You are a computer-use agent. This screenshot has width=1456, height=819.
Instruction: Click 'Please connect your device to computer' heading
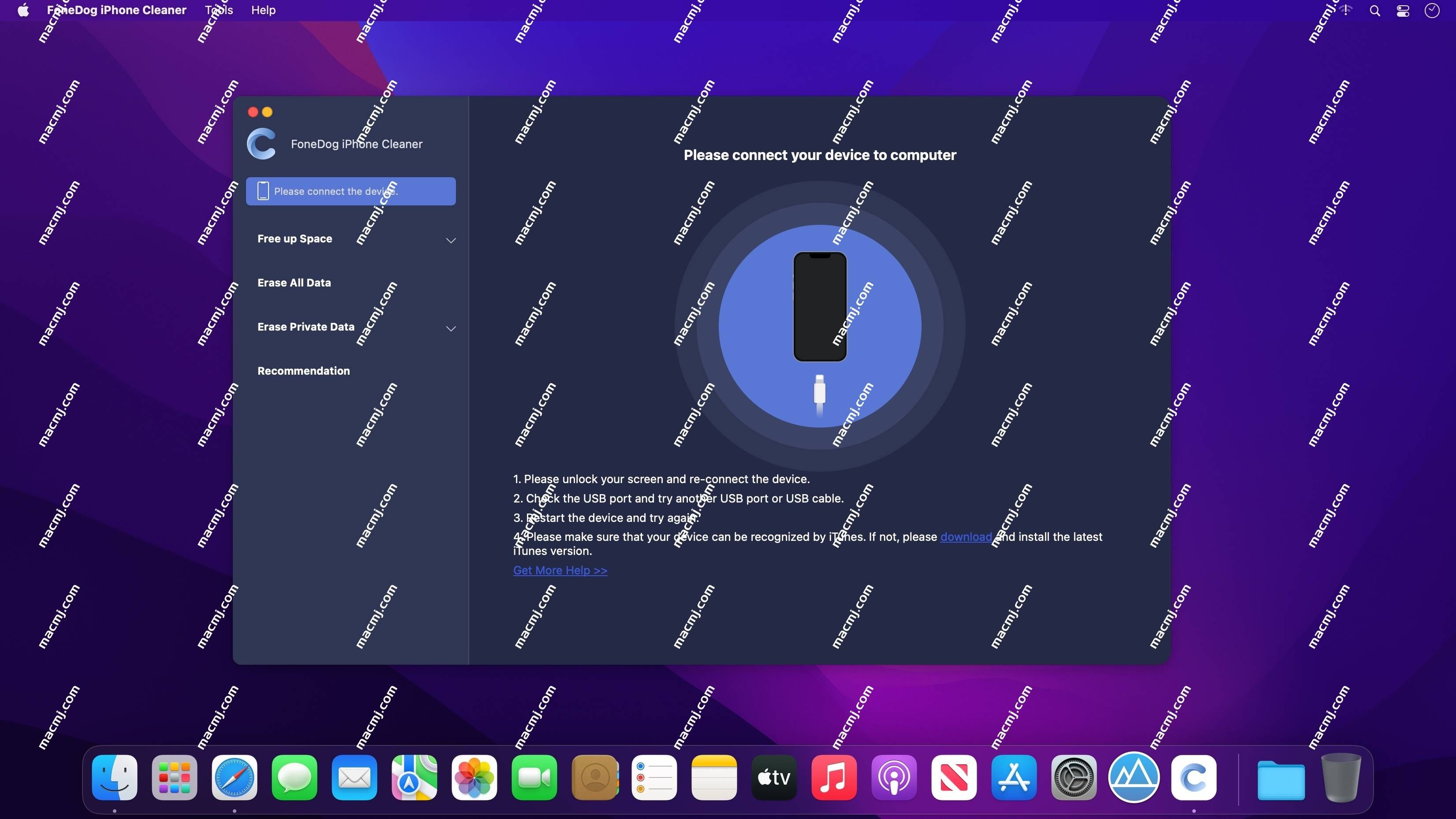point(820,155)
